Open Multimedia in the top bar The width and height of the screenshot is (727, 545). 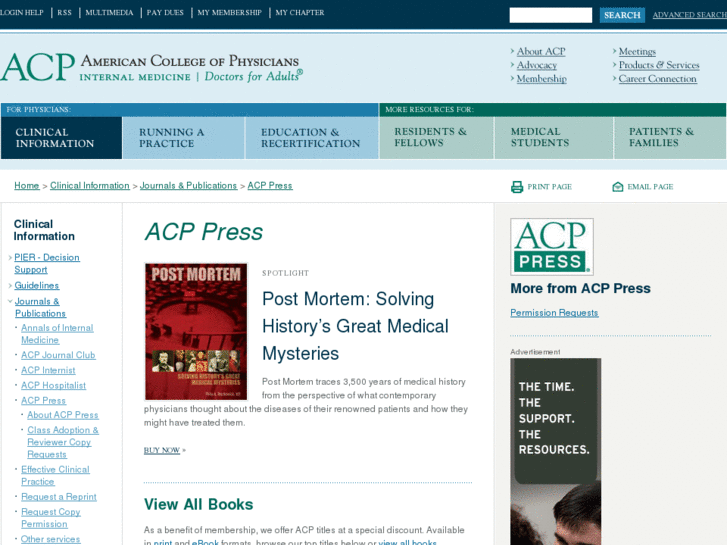click(x=109, y=13)
